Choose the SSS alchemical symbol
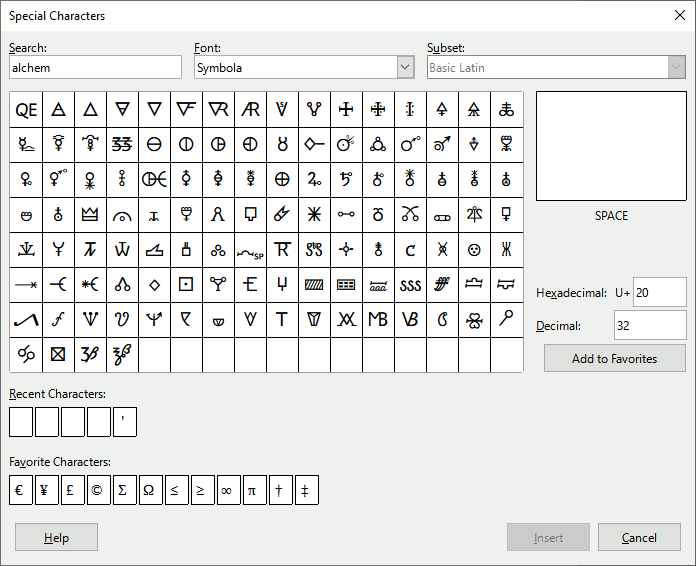The height and width of the screenshot is (566, 696). 410,285
